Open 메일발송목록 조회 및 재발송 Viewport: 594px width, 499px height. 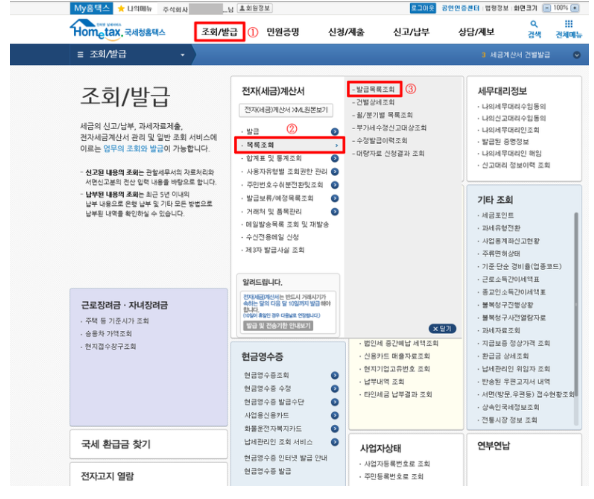(287, 224)
